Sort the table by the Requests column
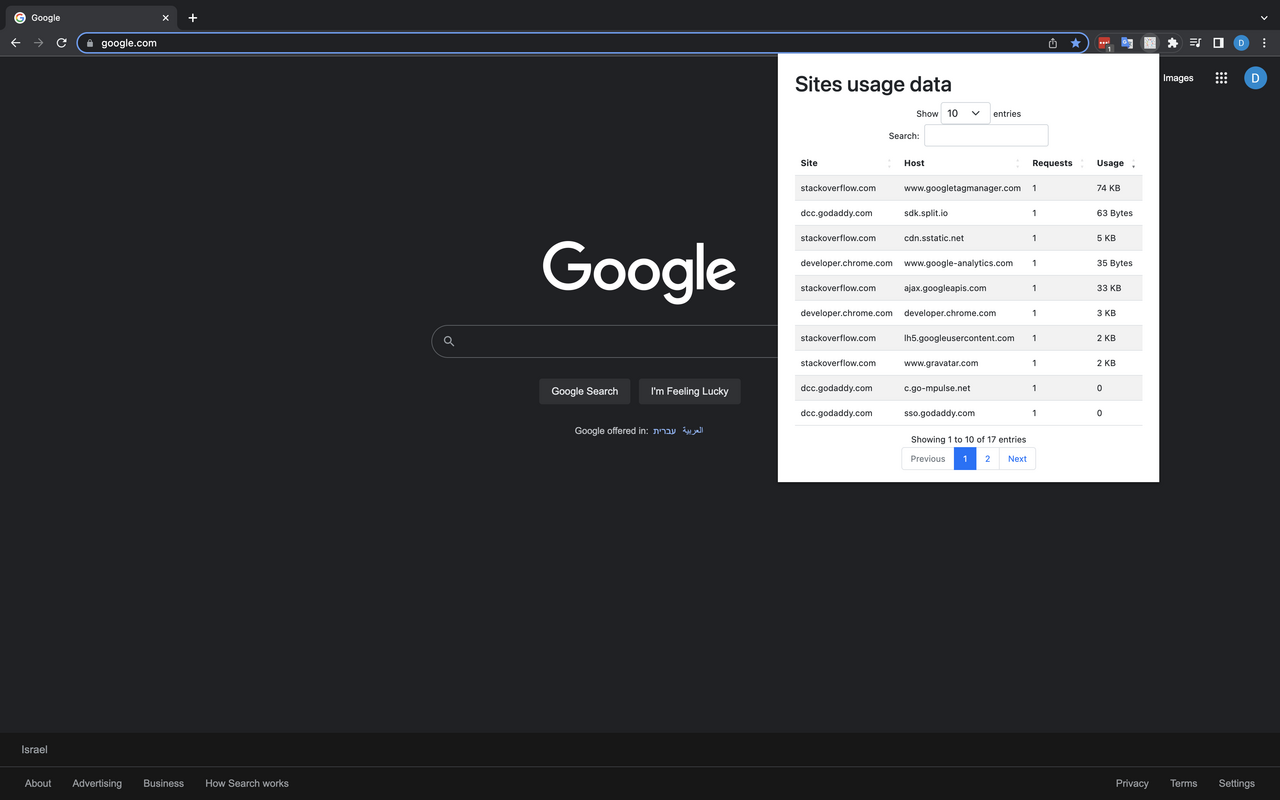Viewport: 1280px width, 800px height. point(1053,163)
